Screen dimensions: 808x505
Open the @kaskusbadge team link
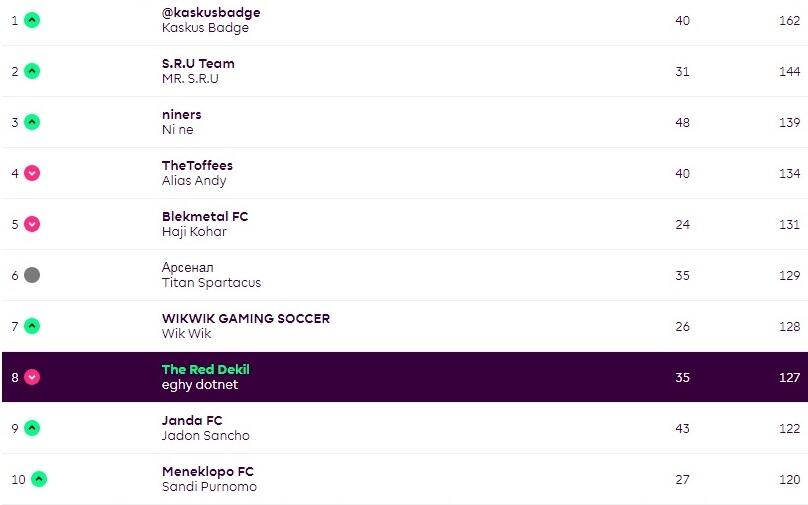[x=211, y=13]
